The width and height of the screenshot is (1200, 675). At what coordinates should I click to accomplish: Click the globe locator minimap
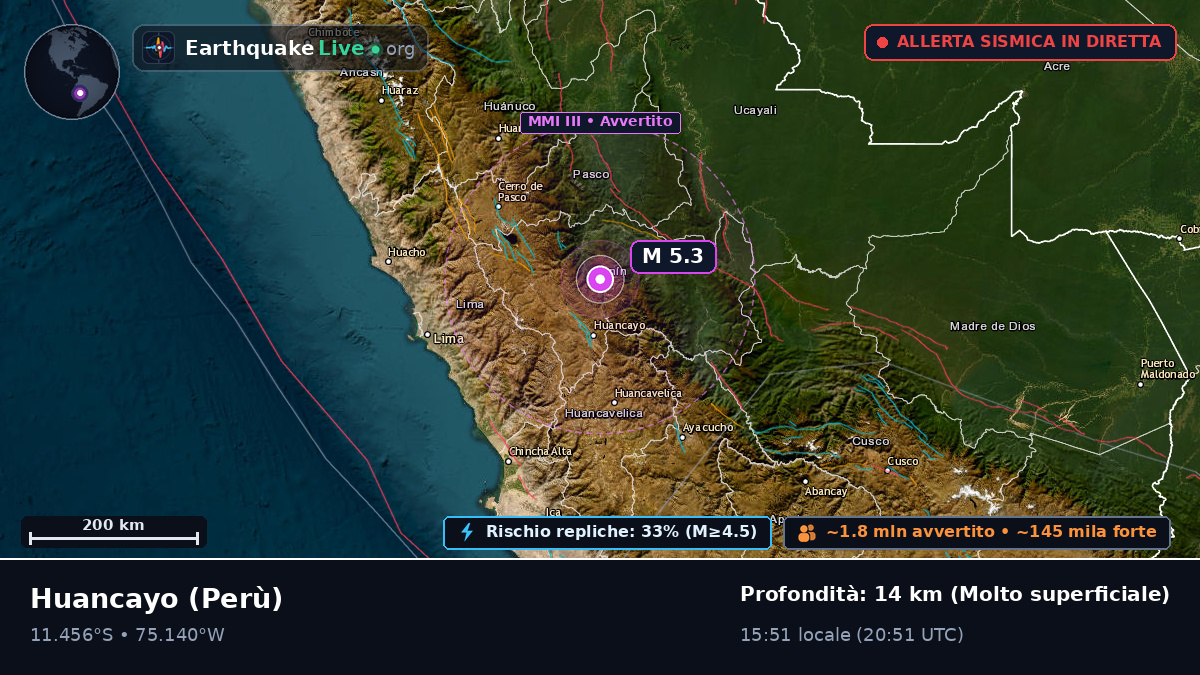point(72,72)
